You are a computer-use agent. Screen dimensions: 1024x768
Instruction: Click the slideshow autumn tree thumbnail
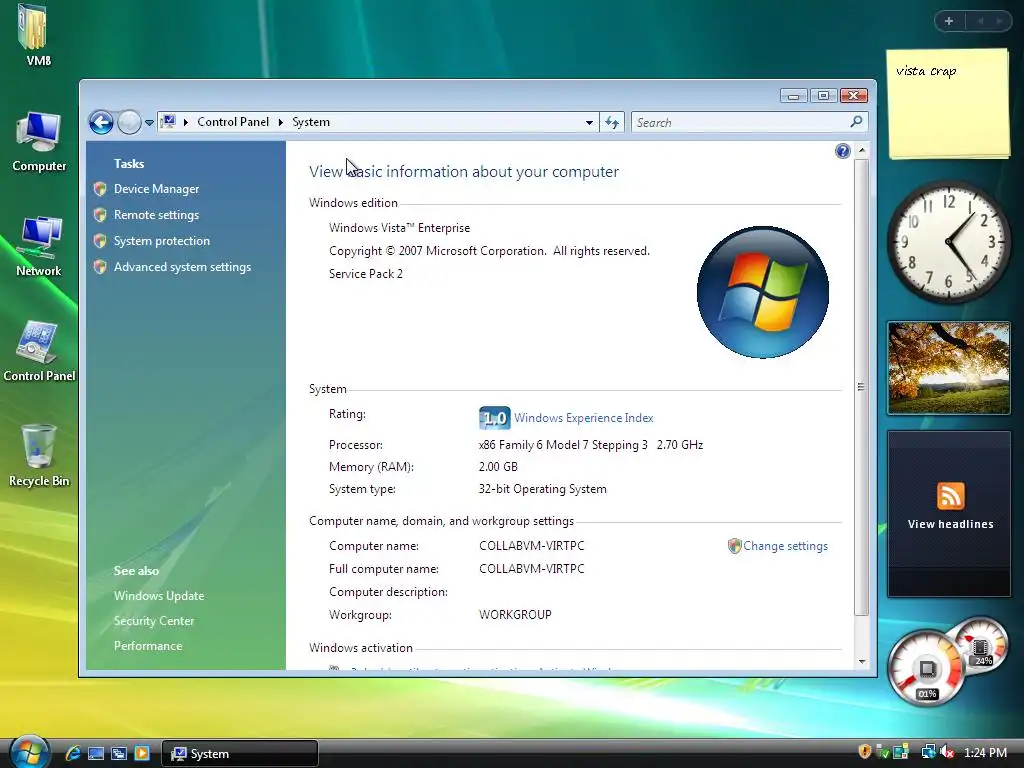949,368
